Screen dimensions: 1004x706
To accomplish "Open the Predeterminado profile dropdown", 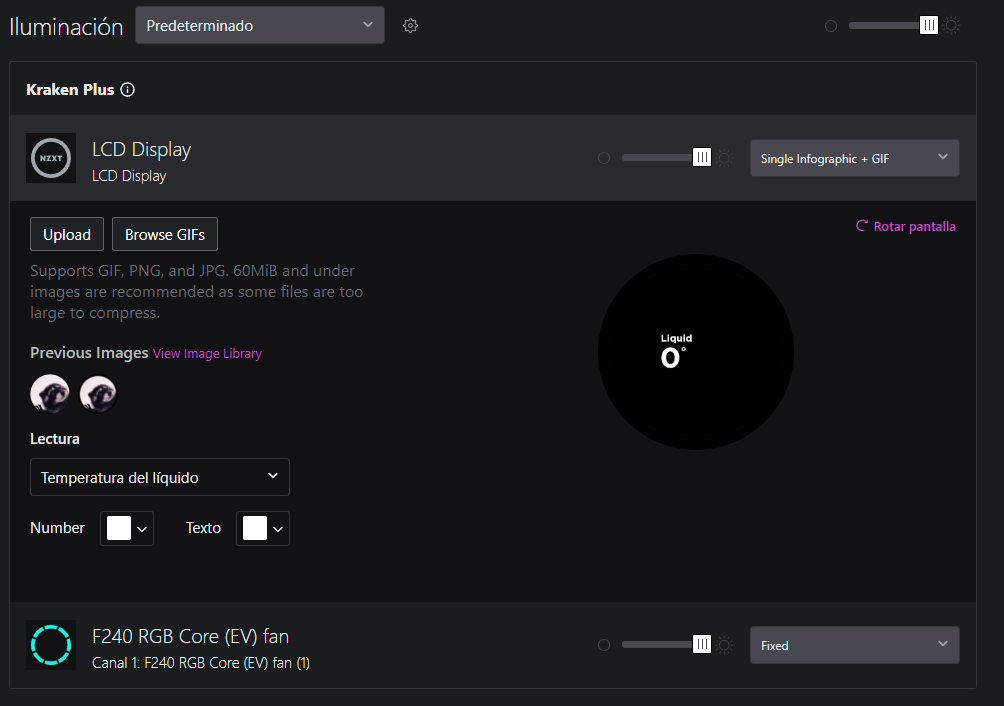I will (260, 26).
